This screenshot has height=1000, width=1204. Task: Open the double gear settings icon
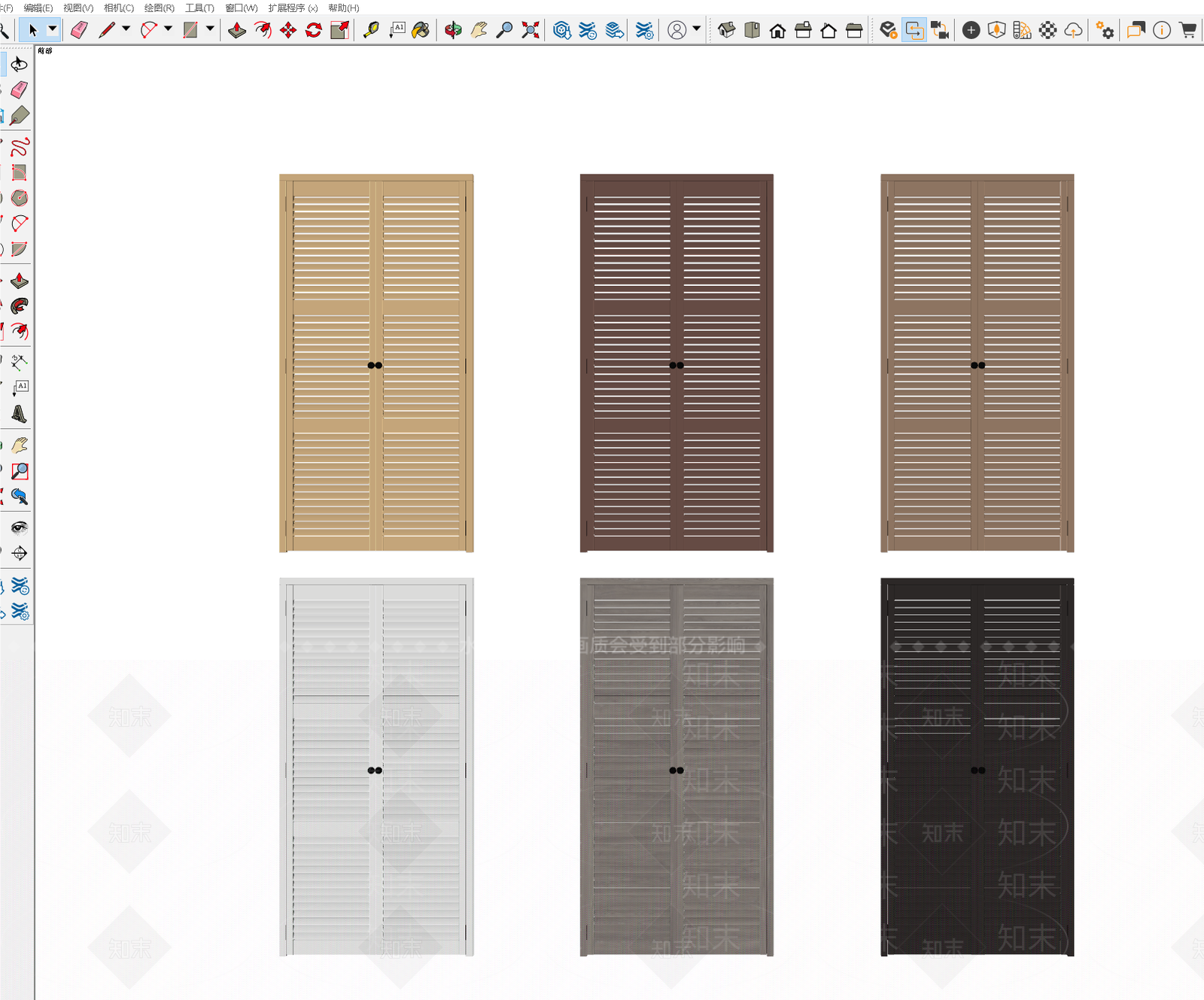tap(1105, 30)
